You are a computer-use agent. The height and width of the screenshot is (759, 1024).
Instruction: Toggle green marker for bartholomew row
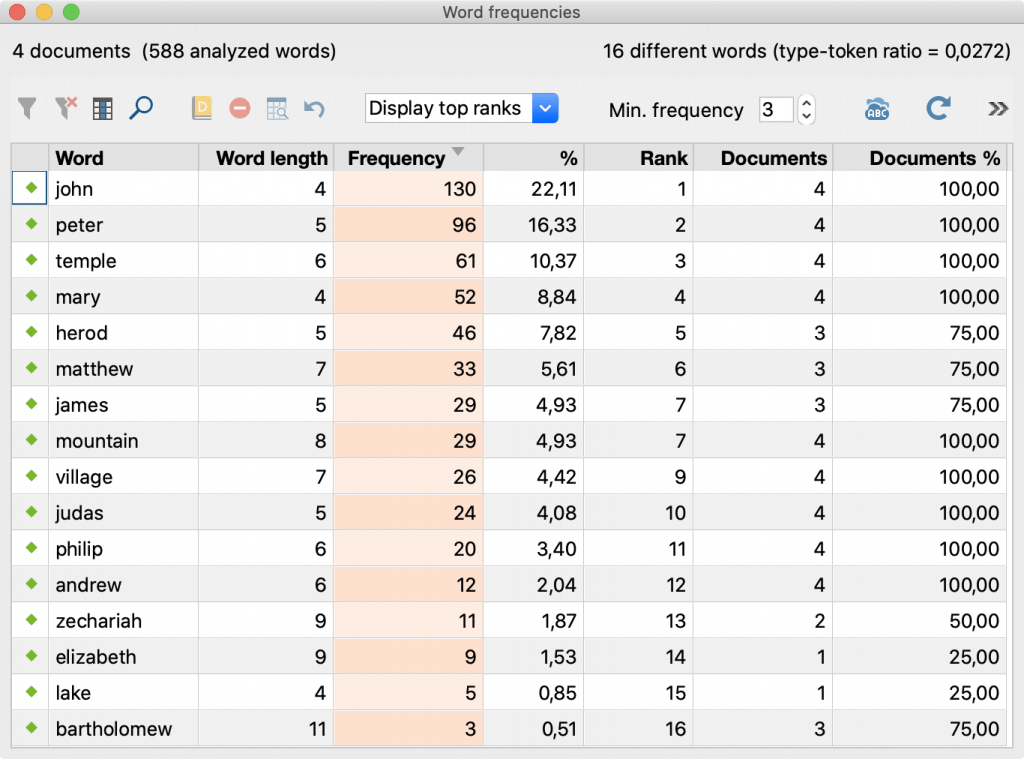coord(30,728)
